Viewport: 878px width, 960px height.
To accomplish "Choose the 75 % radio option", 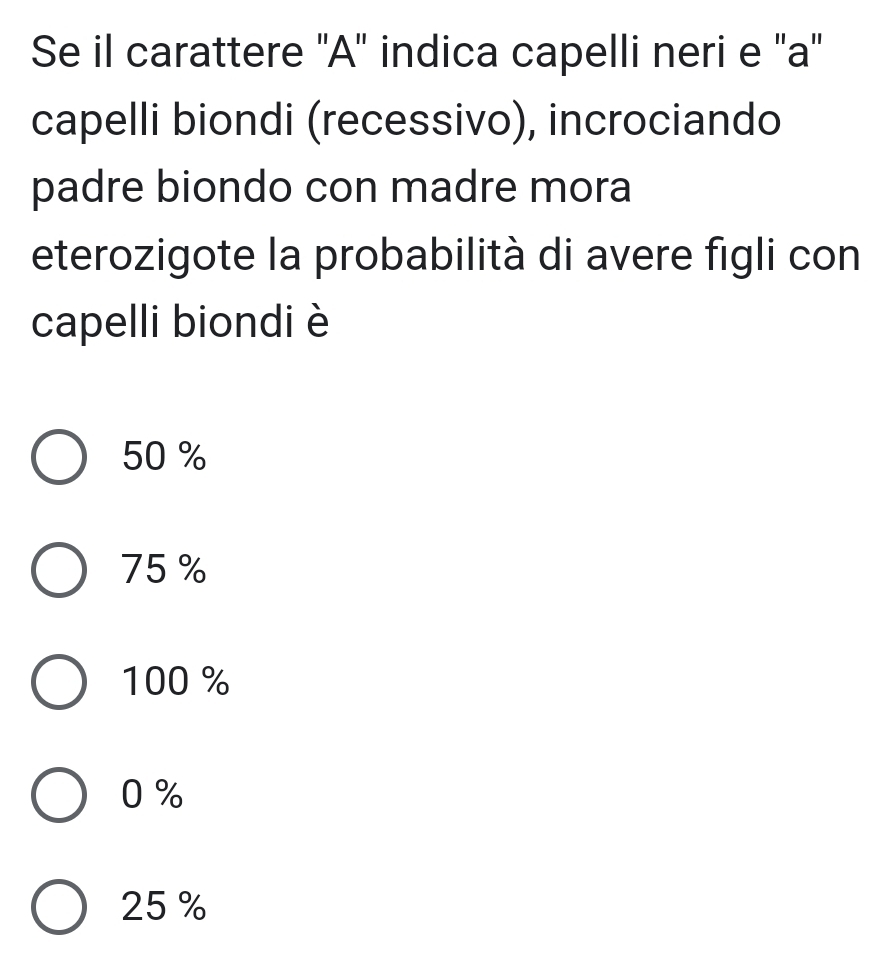I will (61, 571).
